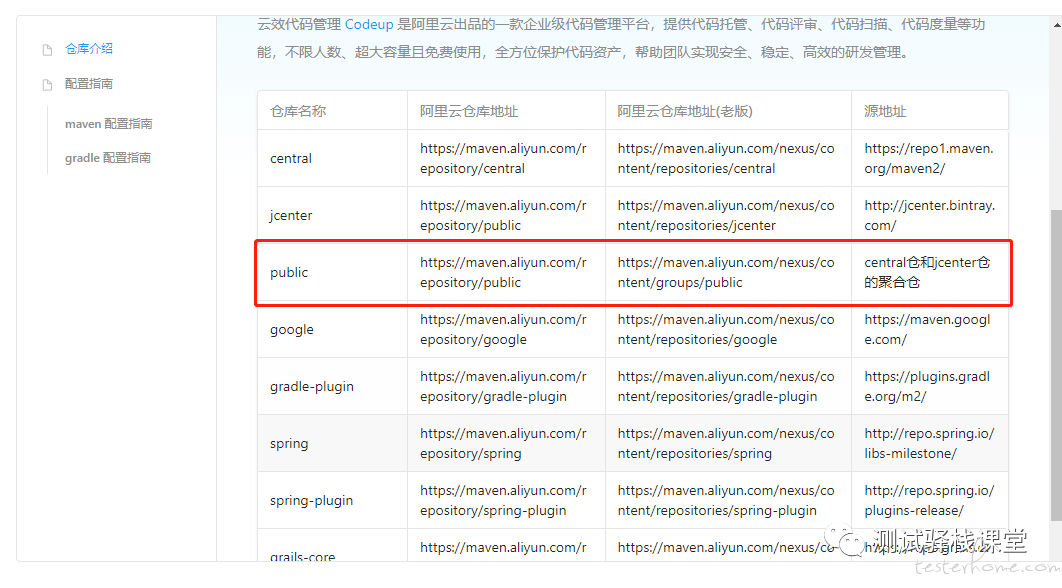Click the jcenter.bintray.com source address
The height and width of the screenshot is (588, 1062).
tap(929, 215)
